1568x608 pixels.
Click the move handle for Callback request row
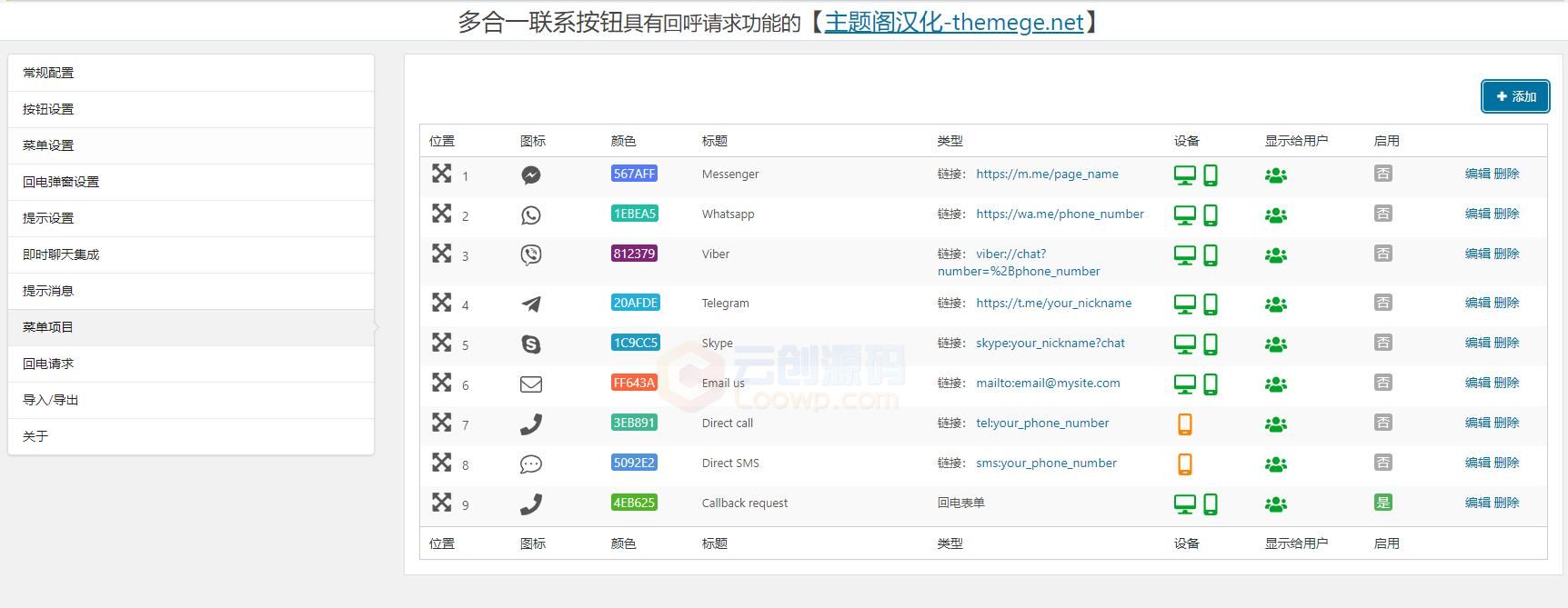[441, 502]
